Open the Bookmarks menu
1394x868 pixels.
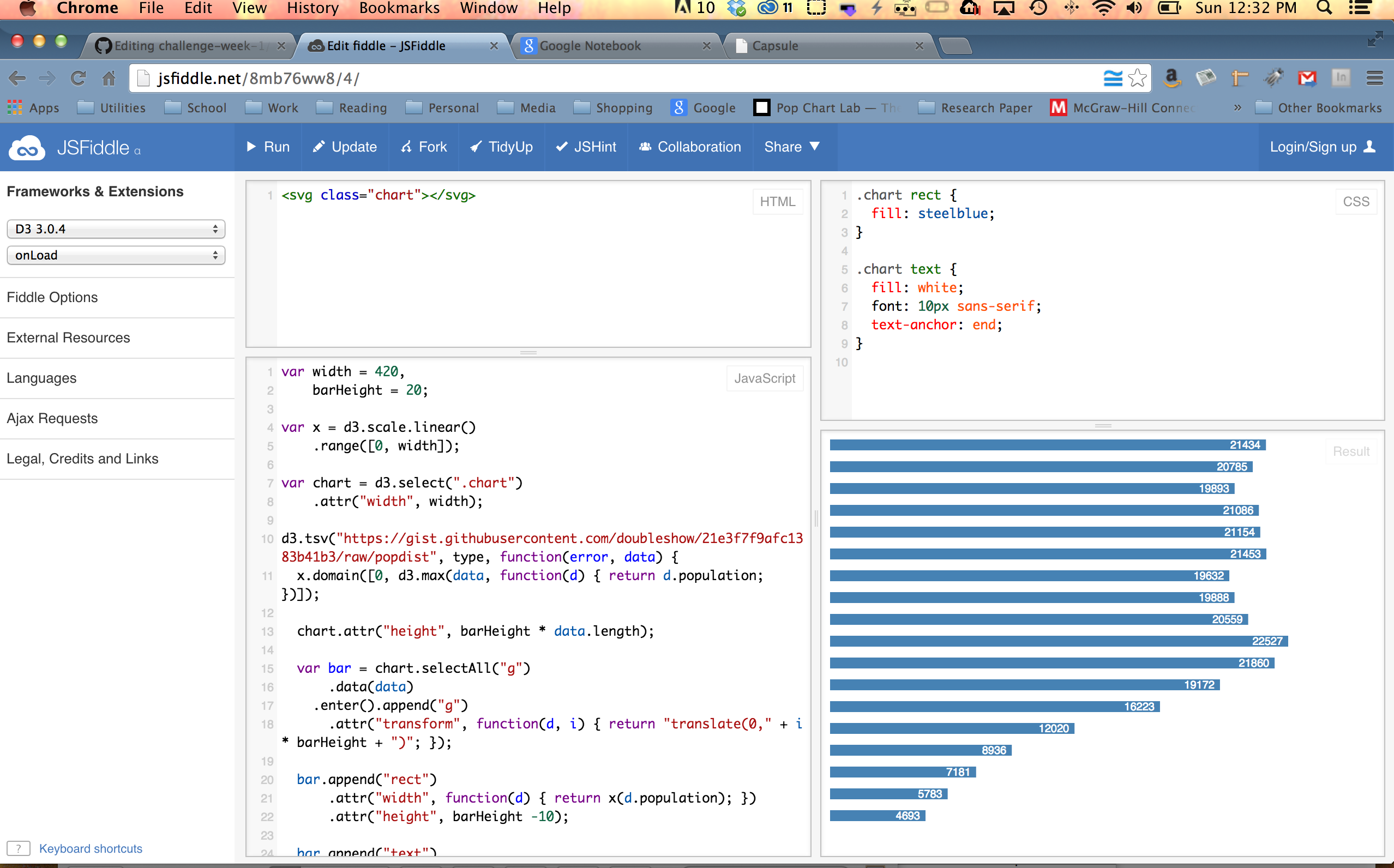pos(400,8)
